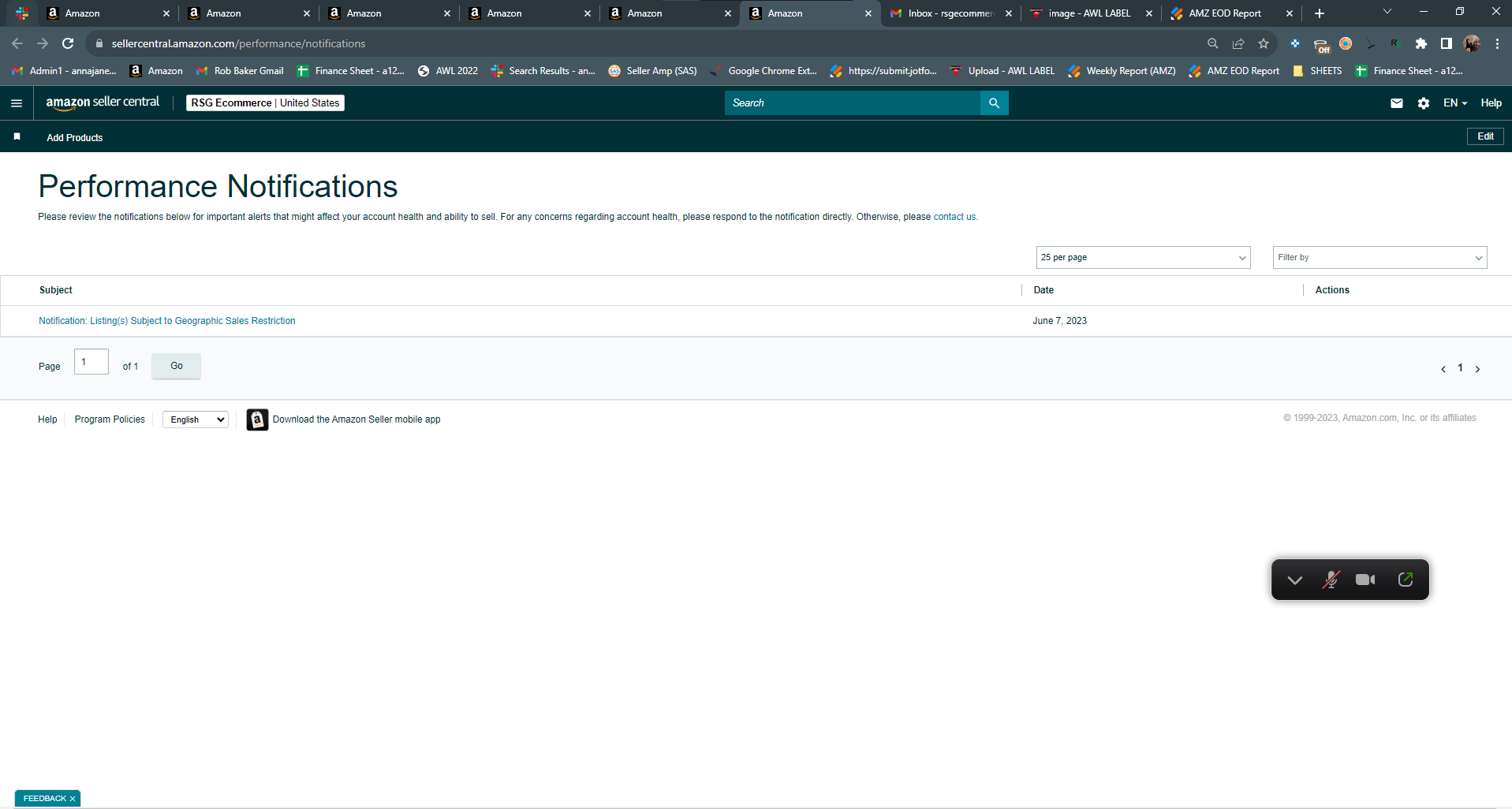Close the FEEDBACK tab
Viewport: 1512px width, 809px height.
73,799
